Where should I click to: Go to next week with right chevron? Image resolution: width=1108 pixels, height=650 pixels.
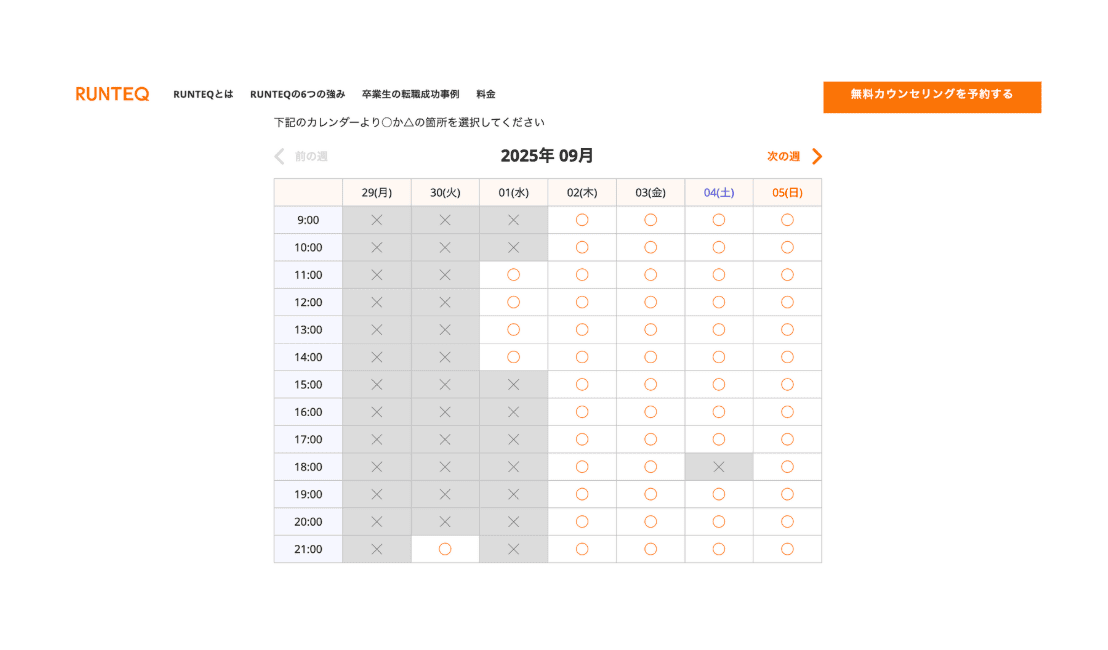pos(817,156)
